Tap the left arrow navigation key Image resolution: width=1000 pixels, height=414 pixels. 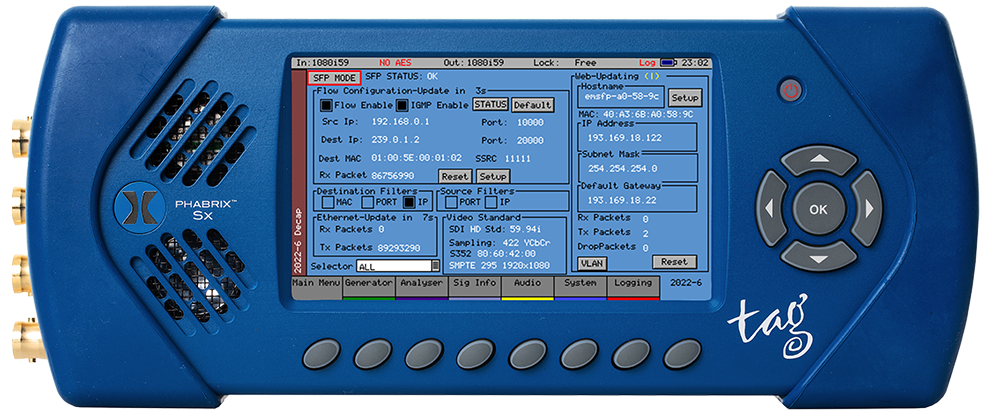771,208
